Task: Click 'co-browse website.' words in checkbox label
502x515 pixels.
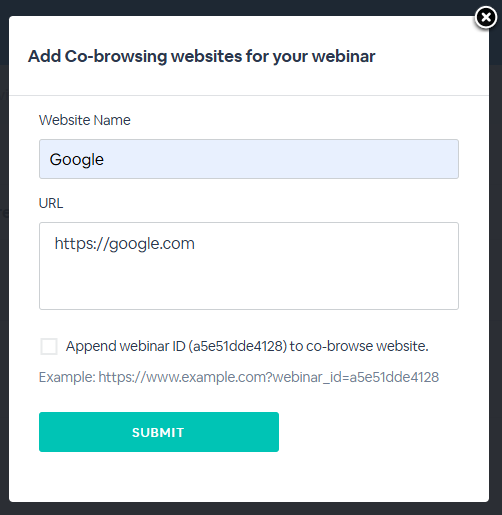Action: point(367,346)
